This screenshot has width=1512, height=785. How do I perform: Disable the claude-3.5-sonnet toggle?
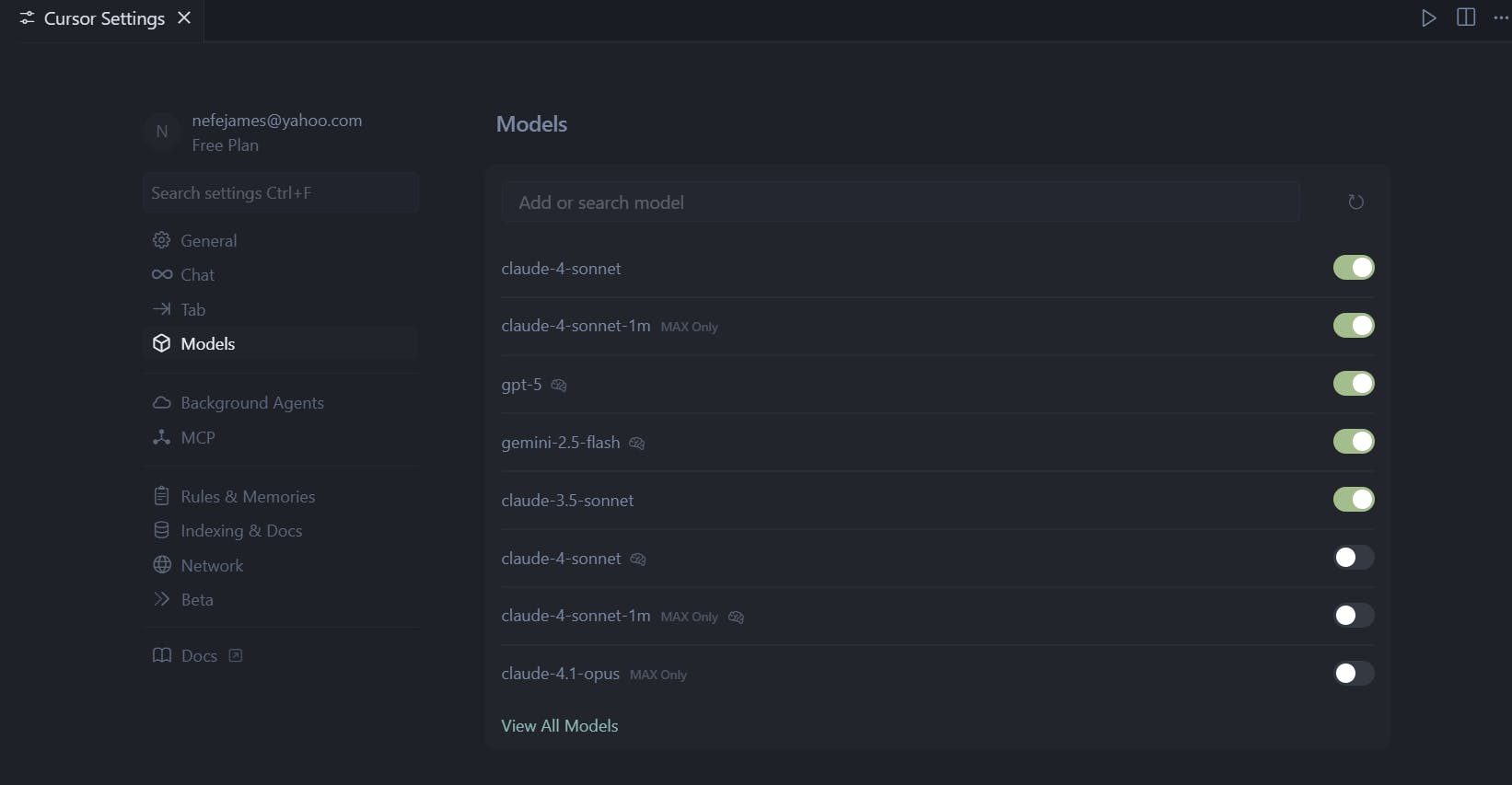(x=1353, y=500)
